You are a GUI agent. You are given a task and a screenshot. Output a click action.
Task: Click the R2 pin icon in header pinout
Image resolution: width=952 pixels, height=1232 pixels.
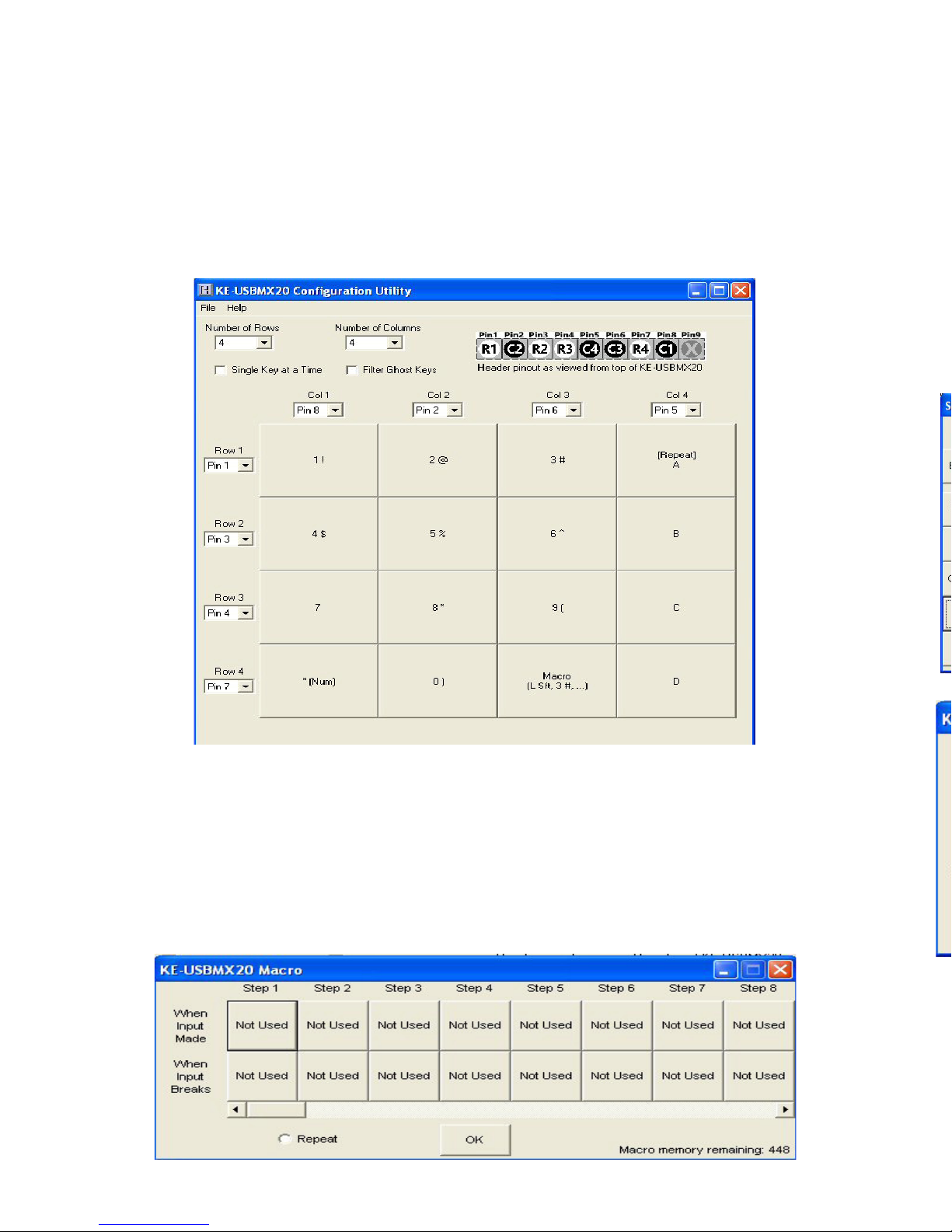[x=539, y=349]
